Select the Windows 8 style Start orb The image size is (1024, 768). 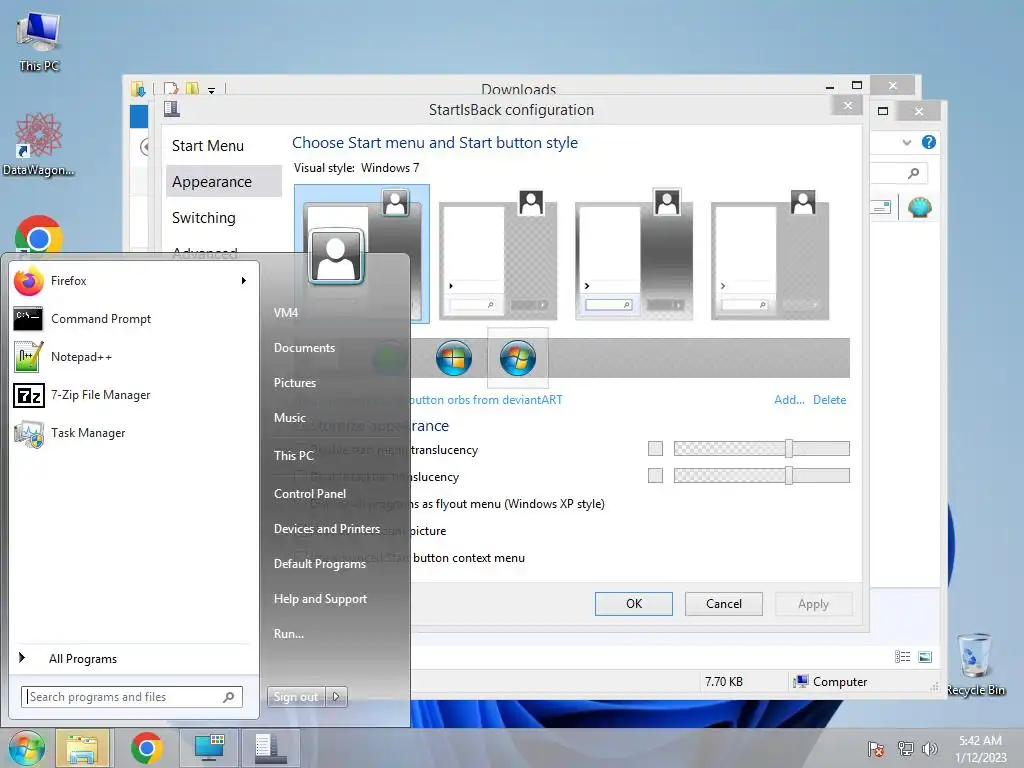coord(454,358)
